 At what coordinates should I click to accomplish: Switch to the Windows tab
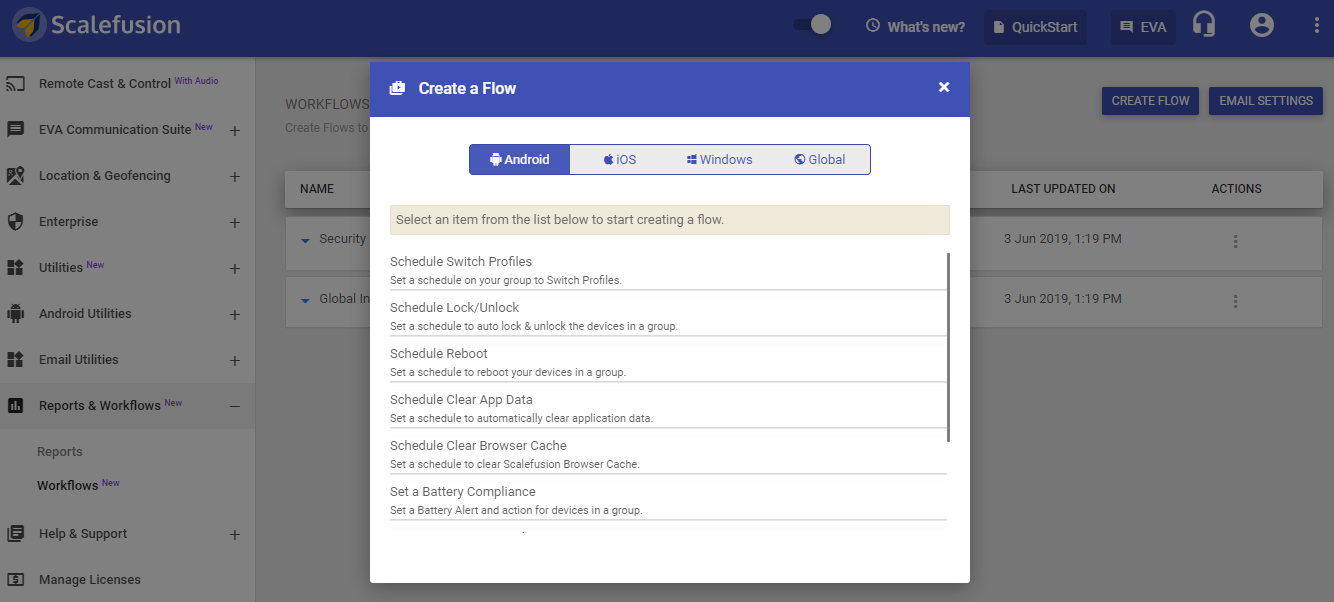point(720,160)
